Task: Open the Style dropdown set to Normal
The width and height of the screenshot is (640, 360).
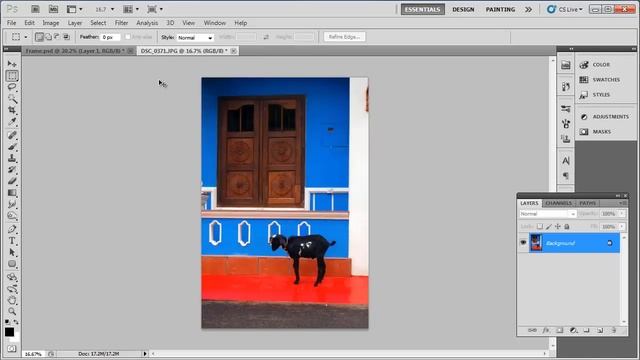Action: 195,38
